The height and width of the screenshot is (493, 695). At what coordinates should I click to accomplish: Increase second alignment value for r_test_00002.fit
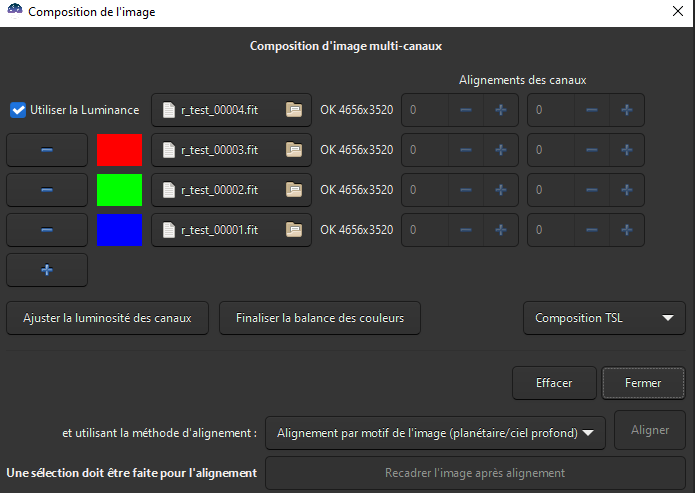[x=627, y=190]
